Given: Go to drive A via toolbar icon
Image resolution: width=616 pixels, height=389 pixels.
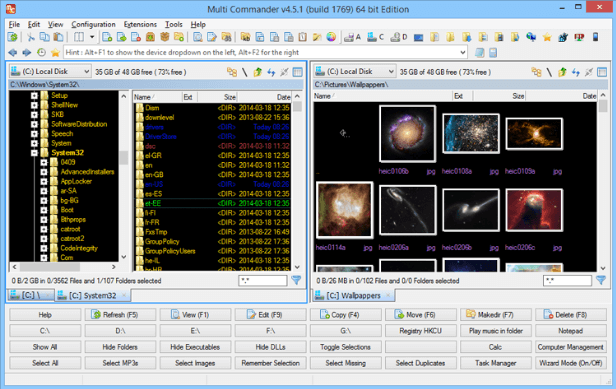Looking at the screenshot, I should (352, 37).
